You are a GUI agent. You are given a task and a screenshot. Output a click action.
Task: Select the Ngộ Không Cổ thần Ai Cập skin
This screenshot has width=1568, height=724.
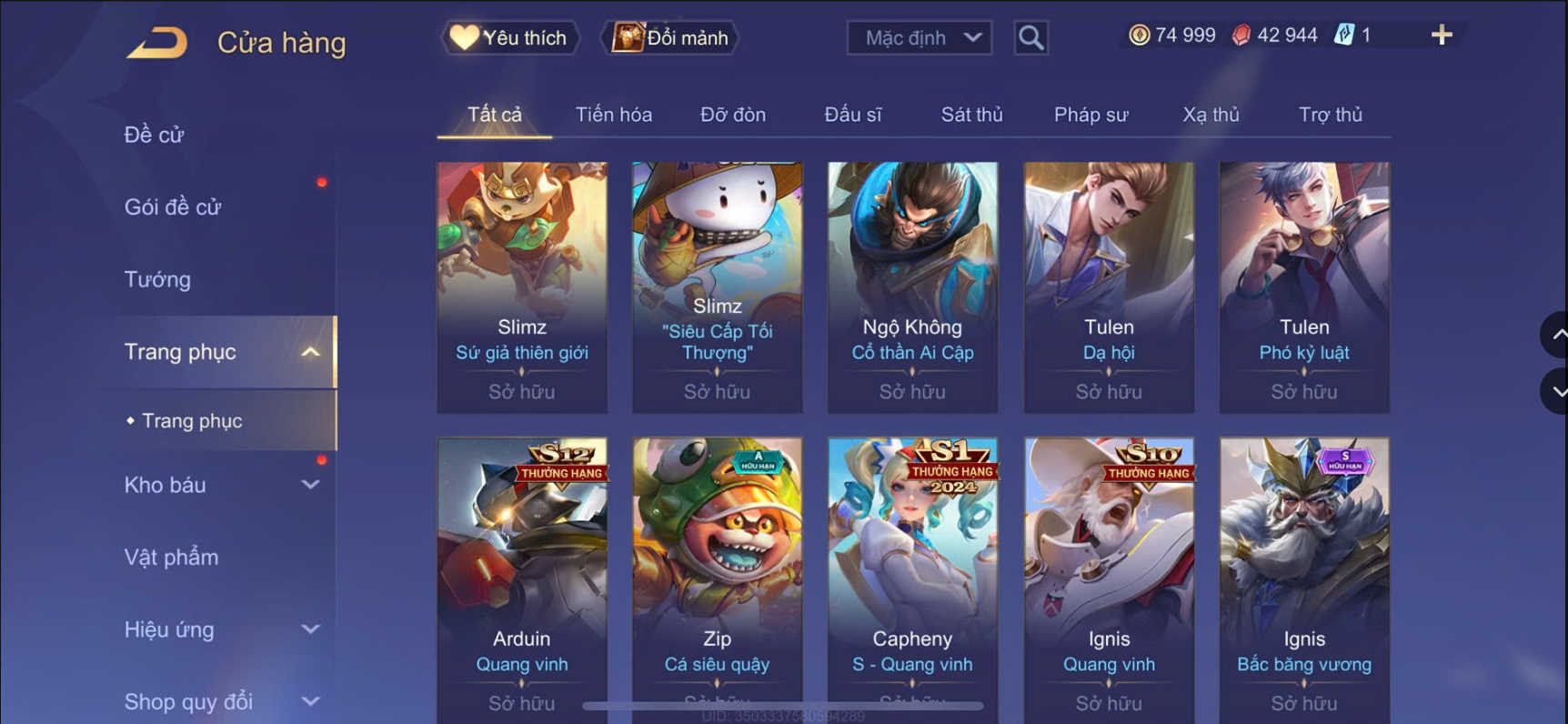[x=912, y=287]
